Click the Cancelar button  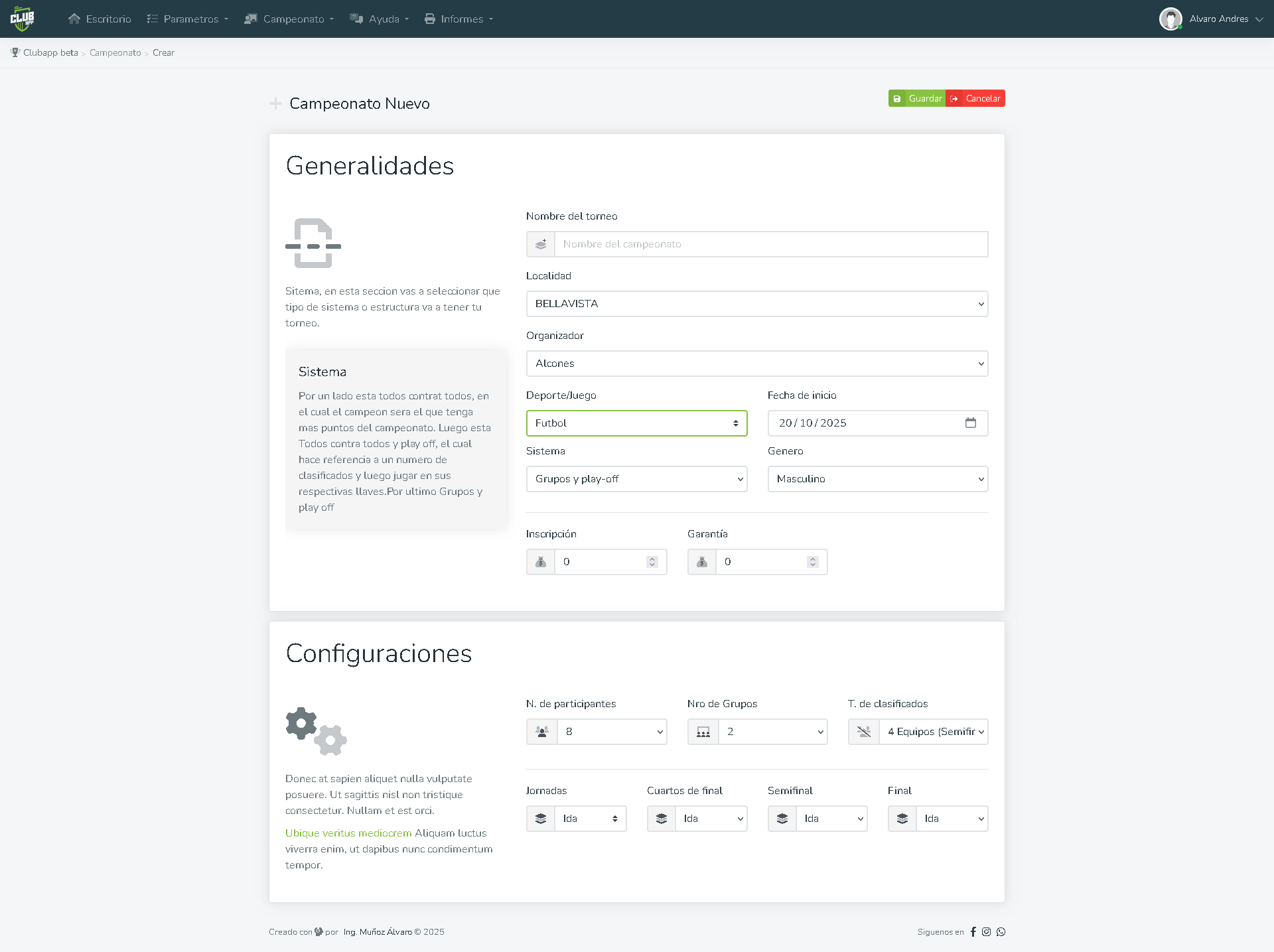coord(975,98)
